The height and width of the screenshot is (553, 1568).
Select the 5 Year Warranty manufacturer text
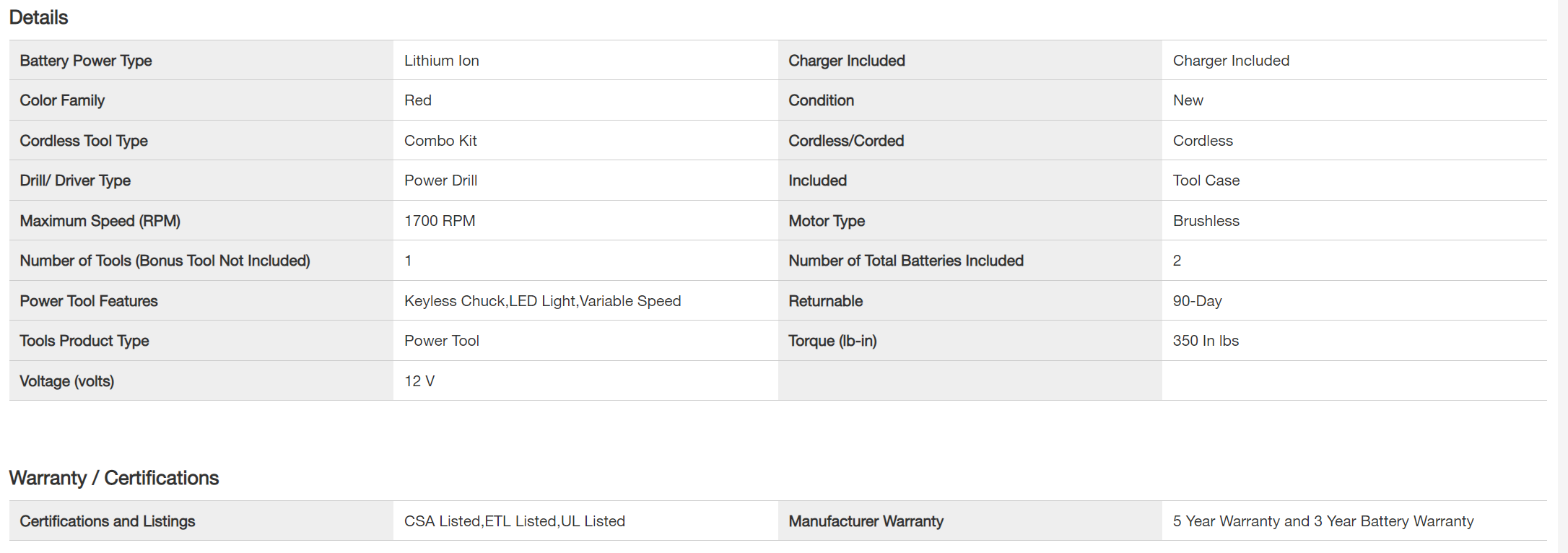(1323, 521)
